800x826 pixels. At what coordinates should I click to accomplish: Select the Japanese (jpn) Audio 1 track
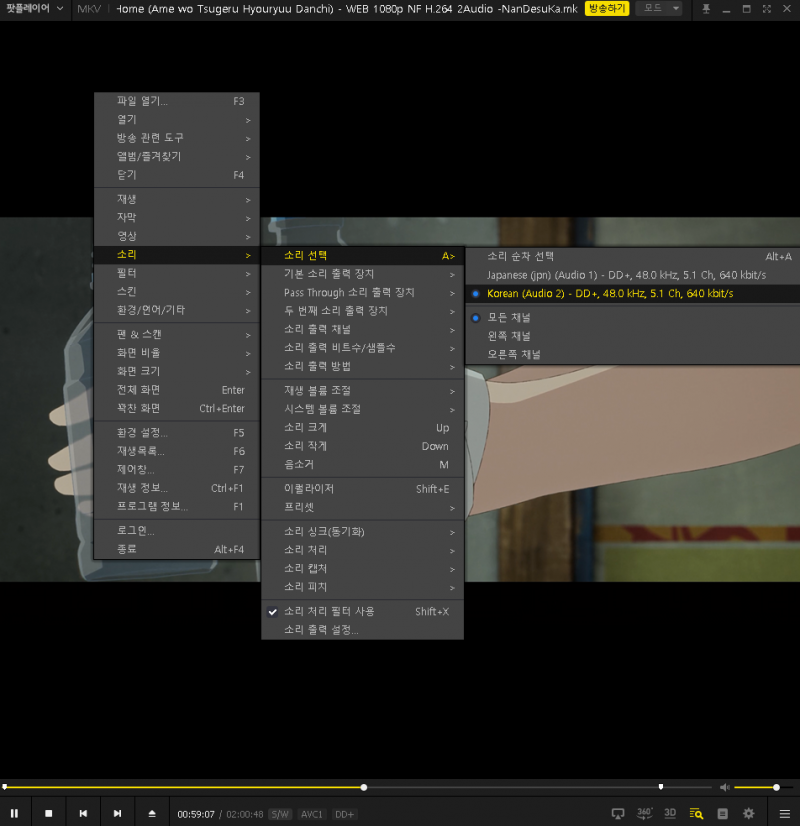(x=626, y=275)
